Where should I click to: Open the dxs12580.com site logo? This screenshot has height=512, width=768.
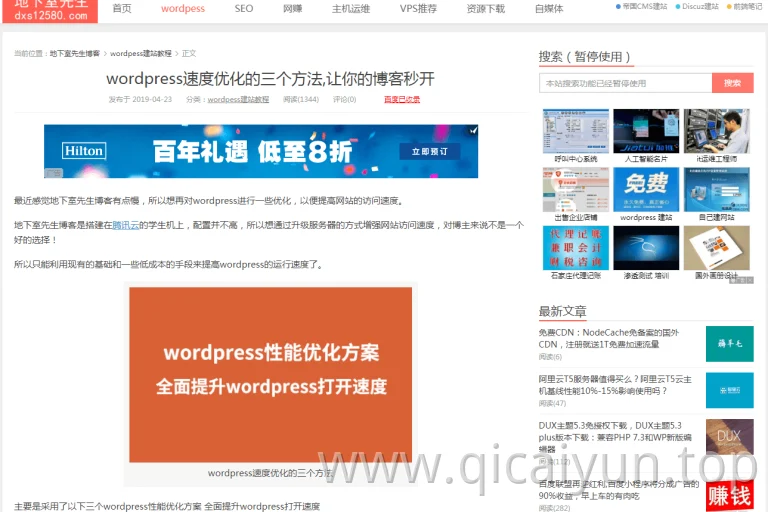tap(50, 11)
